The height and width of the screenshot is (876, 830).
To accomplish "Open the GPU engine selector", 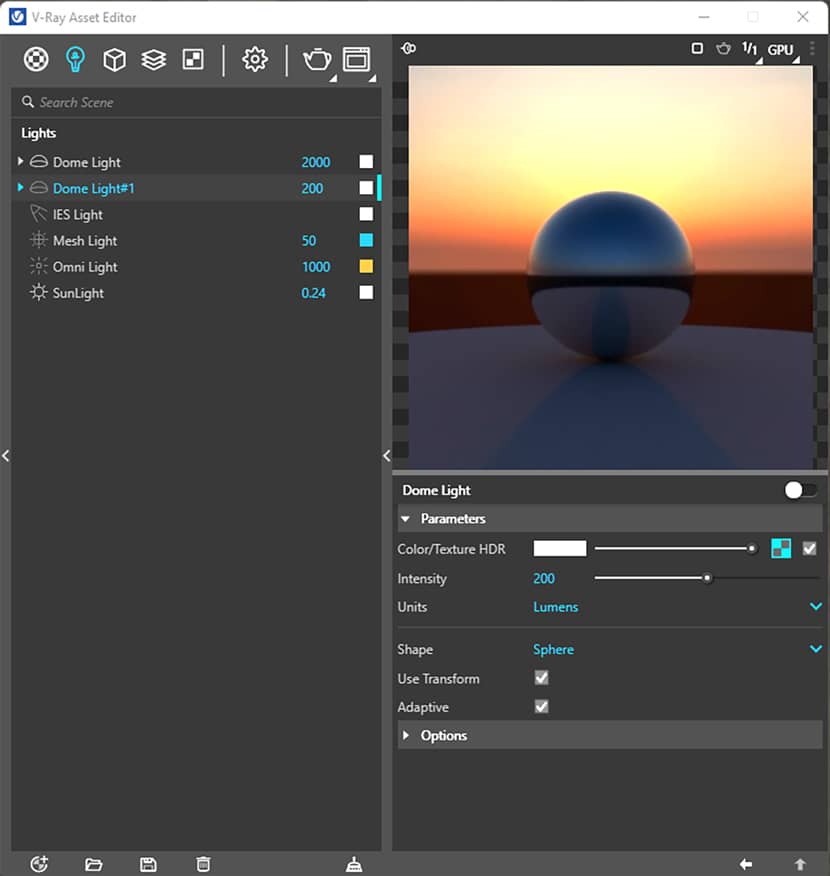I will 780,50.
